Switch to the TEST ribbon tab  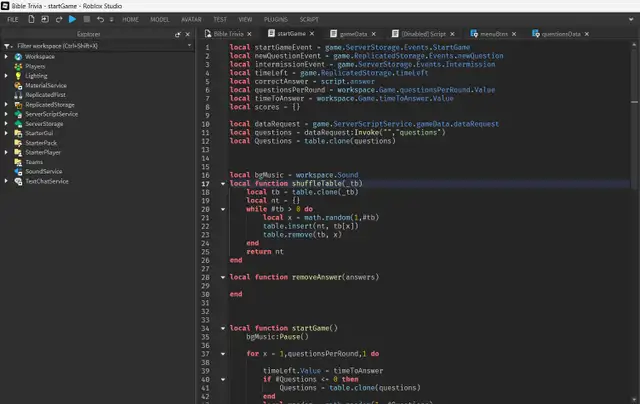220,20
